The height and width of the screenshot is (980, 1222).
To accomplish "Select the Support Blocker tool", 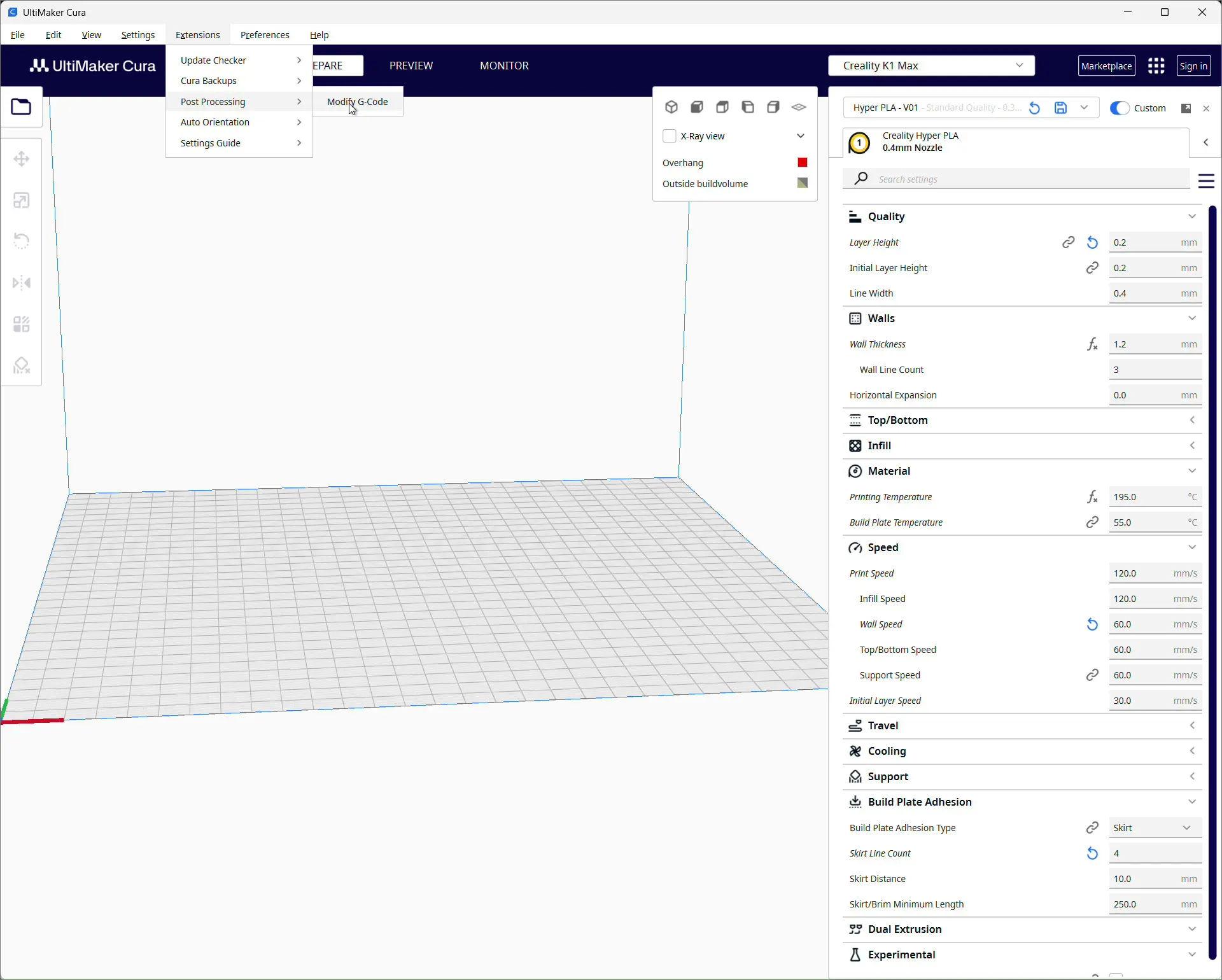I will click(x=21, y=365).
